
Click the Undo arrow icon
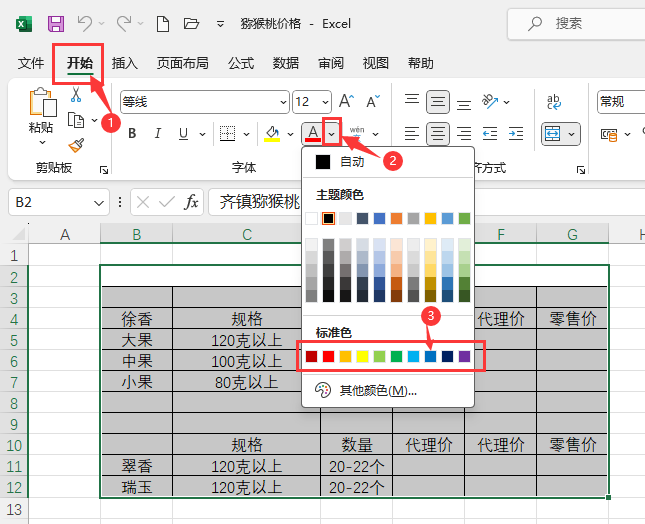85,23
